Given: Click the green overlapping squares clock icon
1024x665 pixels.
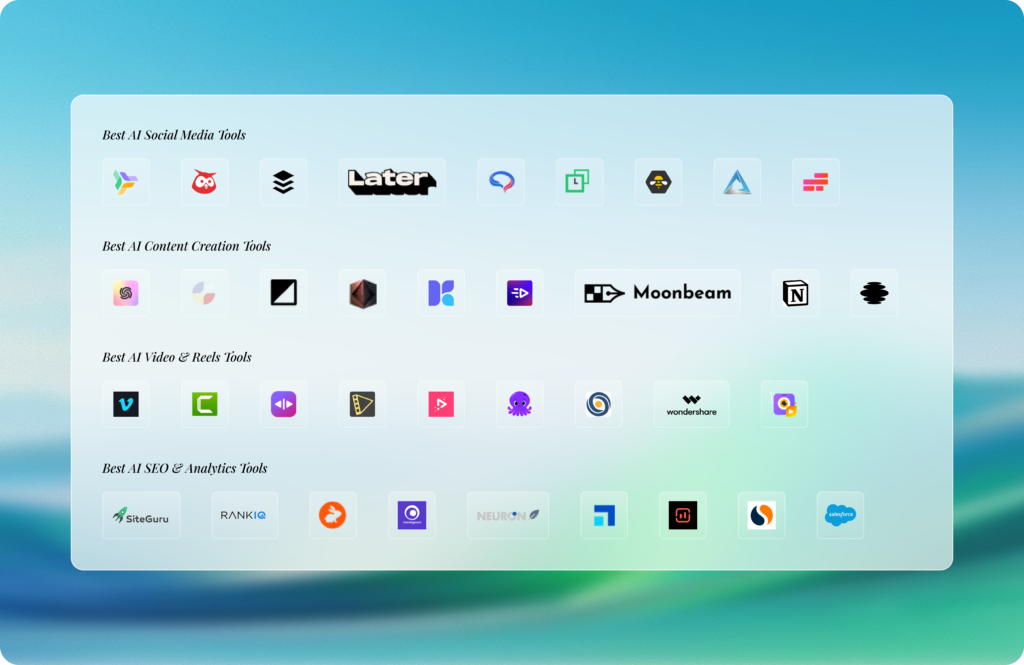Looking at the screenshot, I should tap(579, 182).
